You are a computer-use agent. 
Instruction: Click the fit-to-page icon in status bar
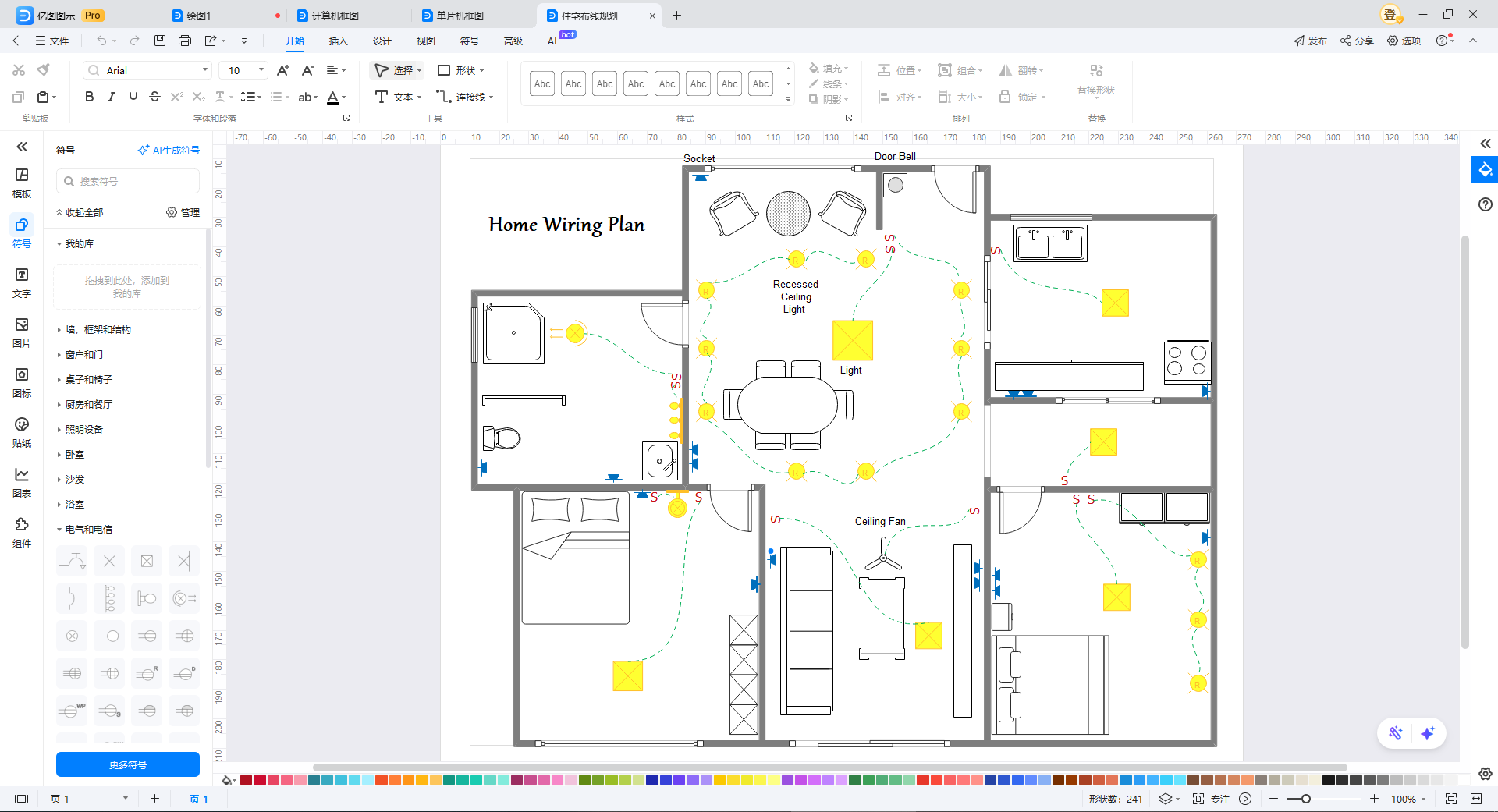(x=1451, y=799)
